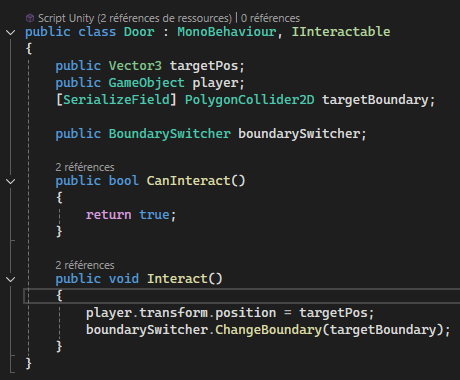Image resolution: width=460 pixels, height=380 pixels.
Task: Click the Door class name
Action: pos(139,32)
